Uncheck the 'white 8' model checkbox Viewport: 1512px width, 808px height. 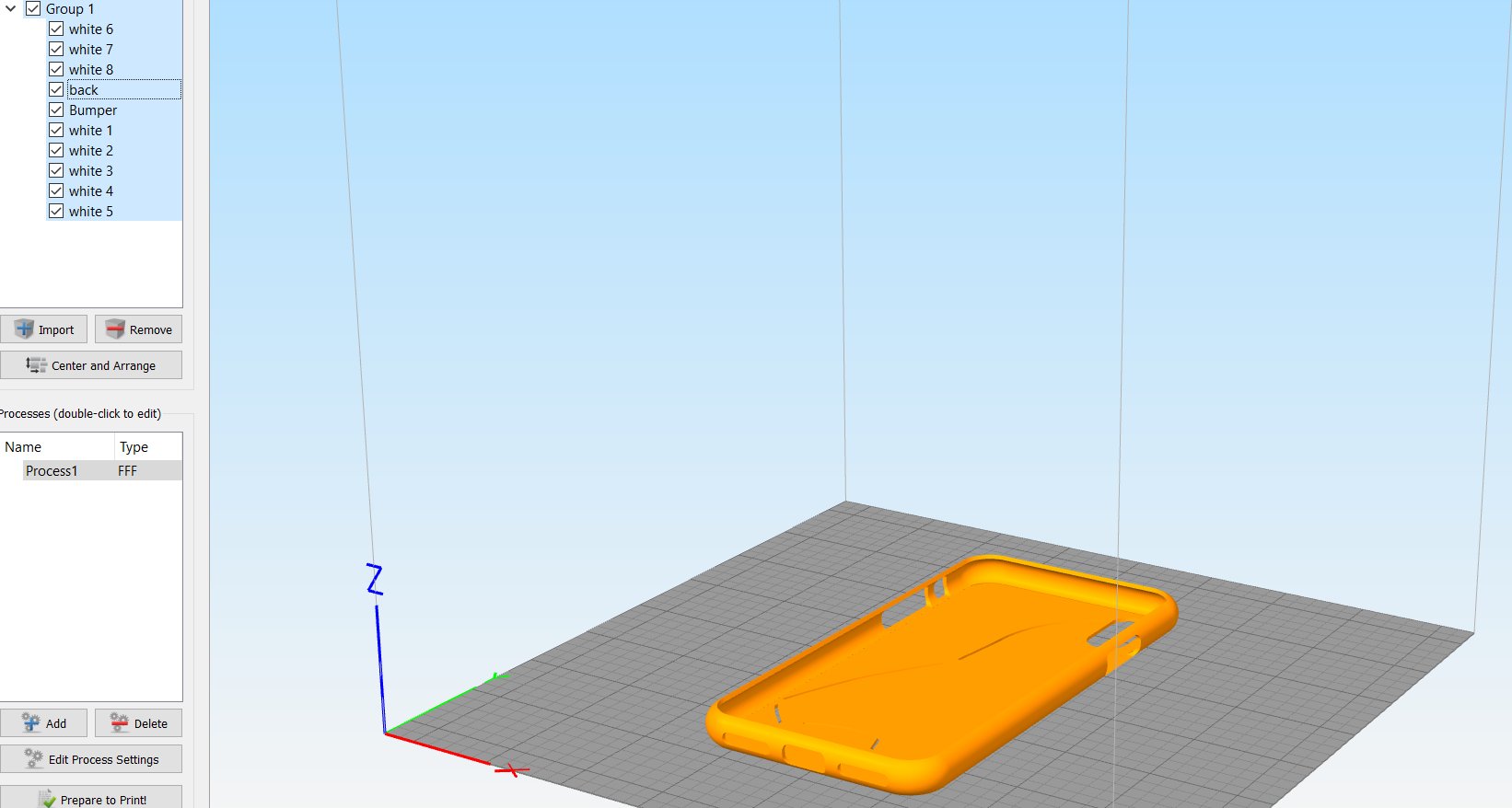pos(56,70)
